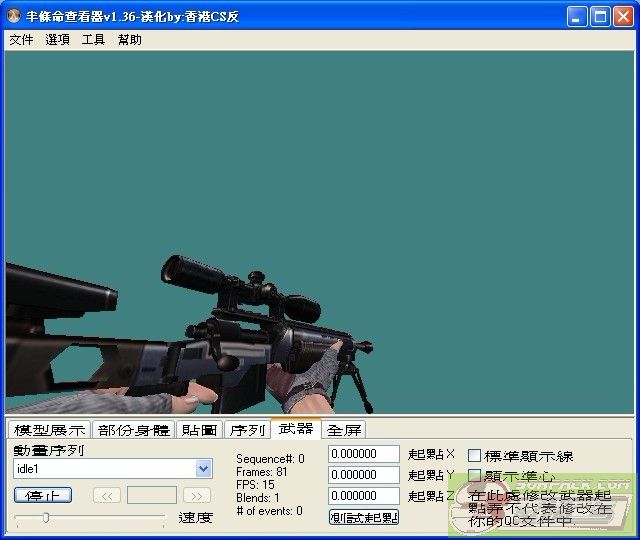The width and height of the screenshot is (640, 540).
Task: Click the next frame >> button
Action: (x=197, y=495)
